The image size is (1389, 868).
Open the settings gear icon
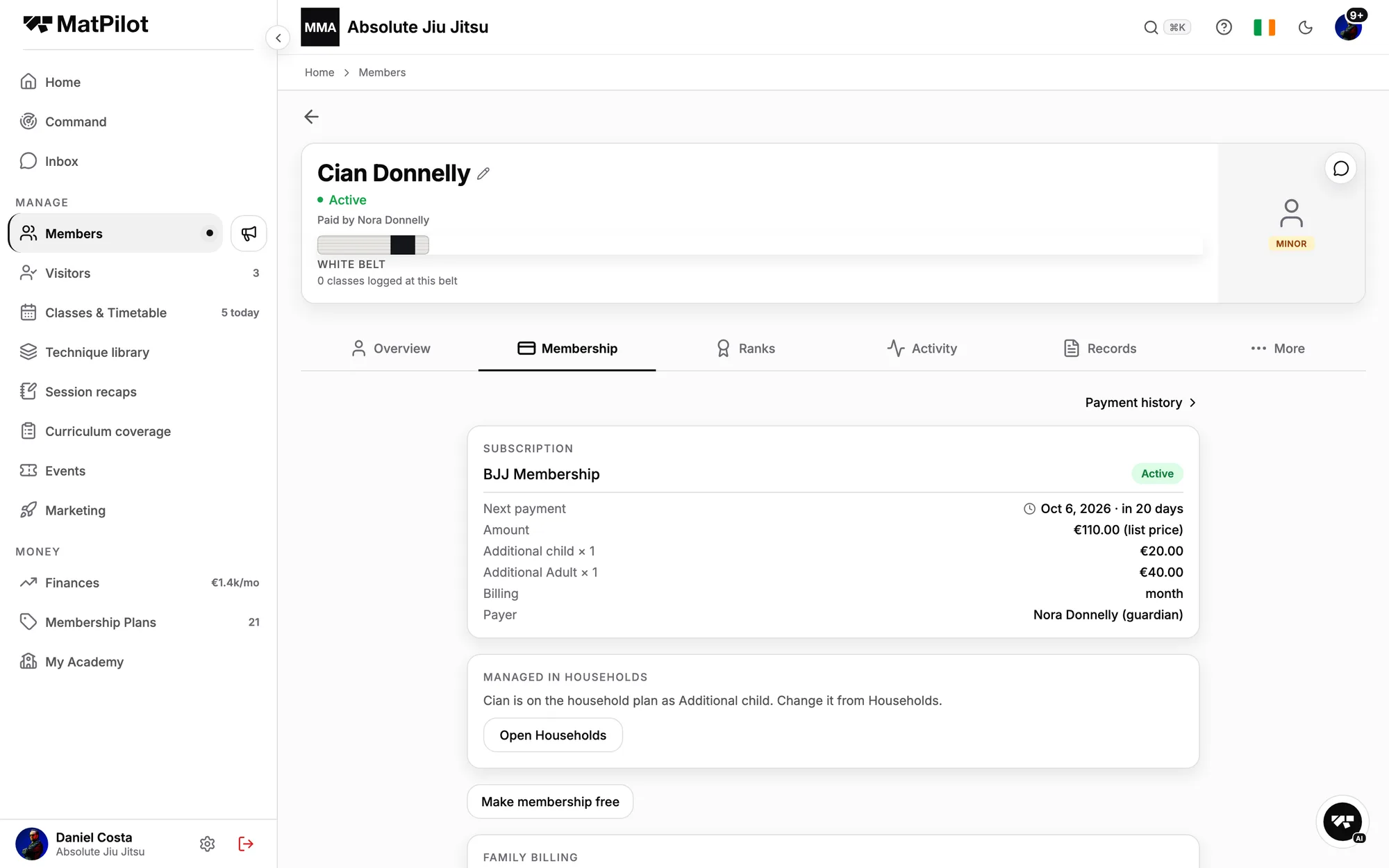(207, 844)
